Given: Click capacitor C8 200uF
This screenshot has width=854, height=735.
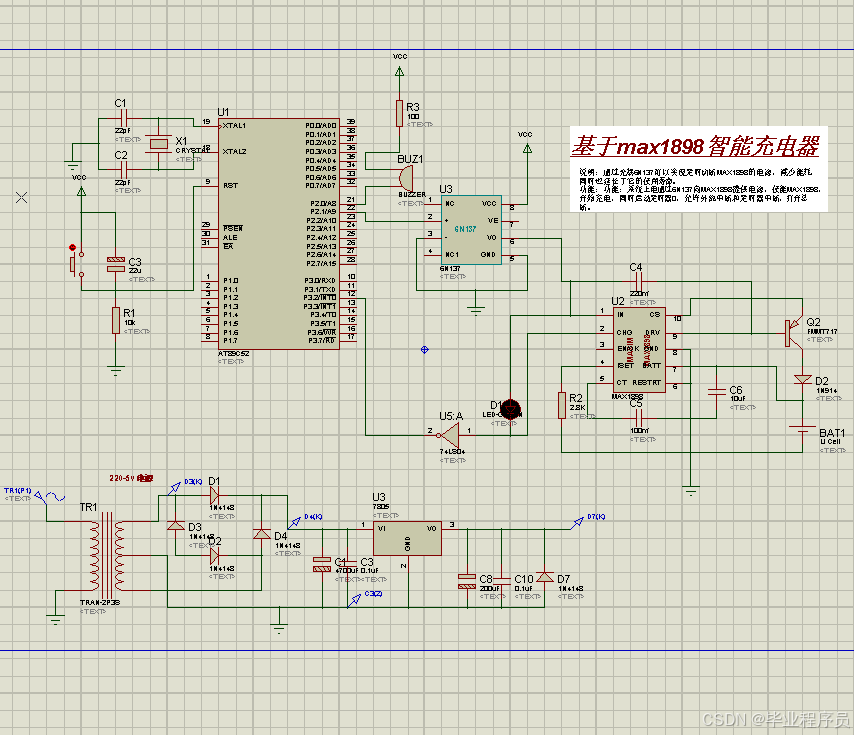Looking at the screenshot, I should (467, 581).
